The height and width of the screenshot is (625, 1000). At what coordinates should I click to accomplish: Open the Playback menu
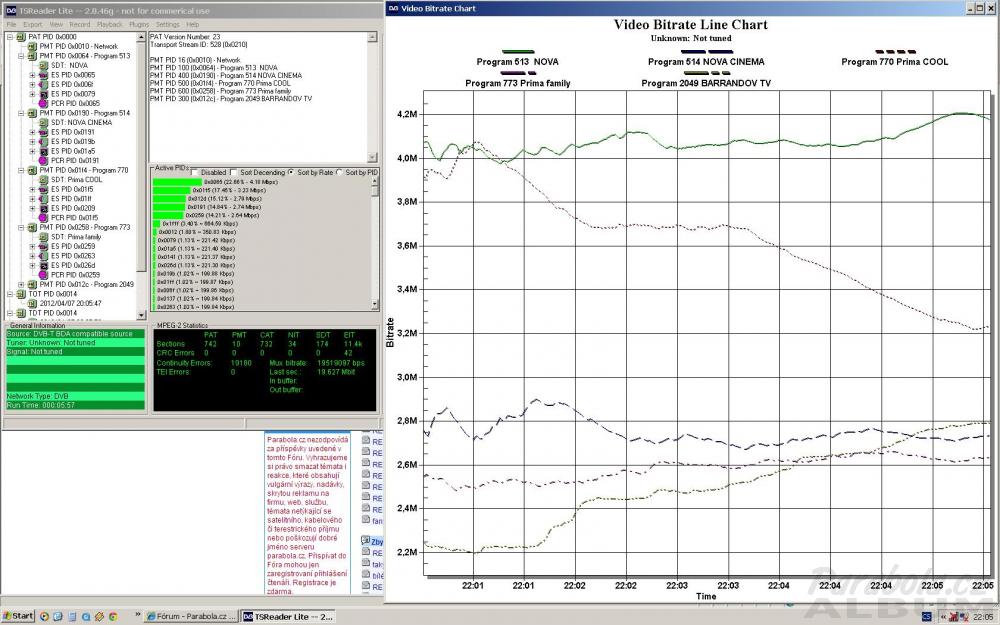point(109,23)
